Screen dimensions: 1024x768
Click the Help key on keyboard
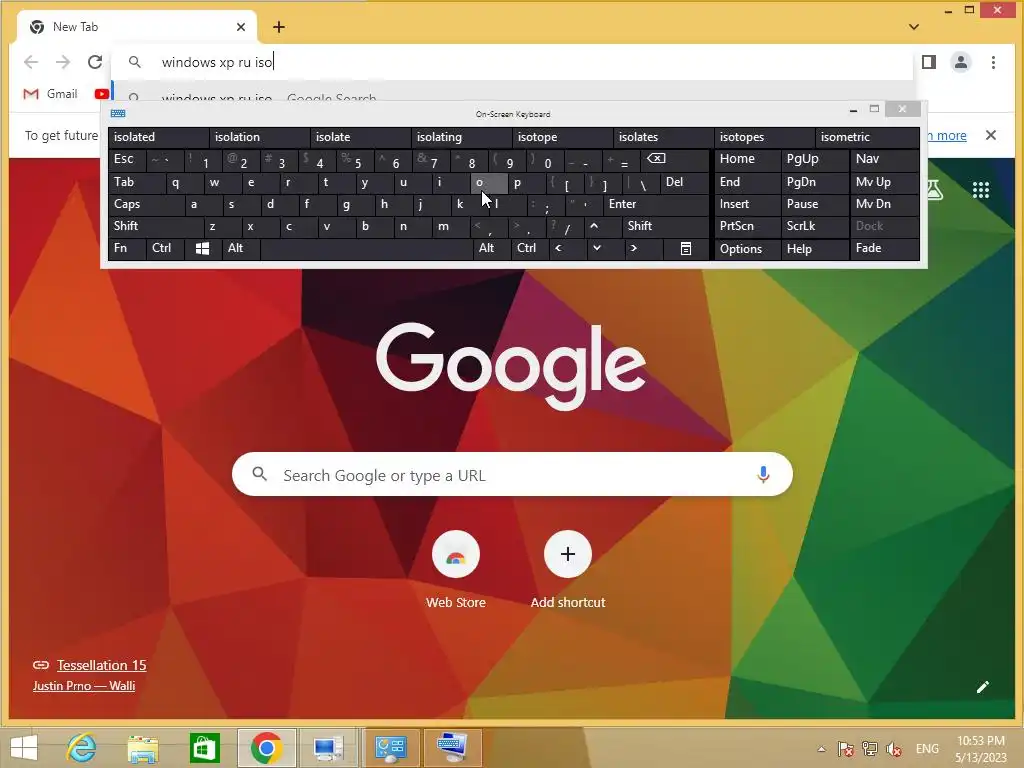click(x=814, y=249)
